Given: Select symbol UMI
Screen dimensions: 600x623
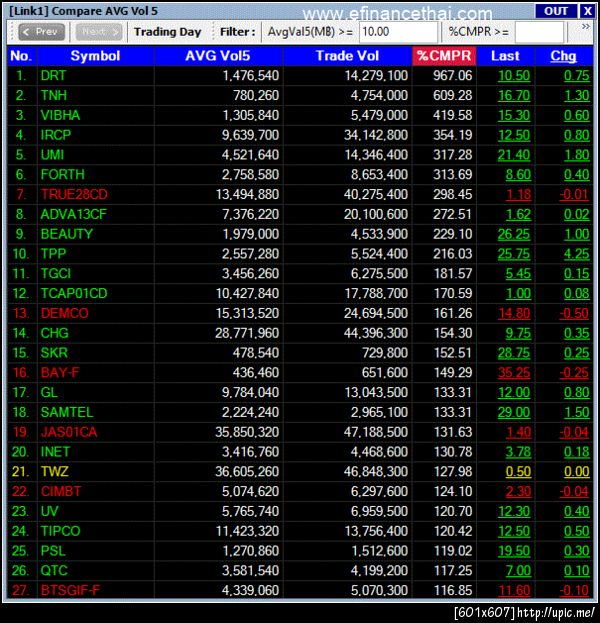Looking at the screenshot, I should (52, 155).
